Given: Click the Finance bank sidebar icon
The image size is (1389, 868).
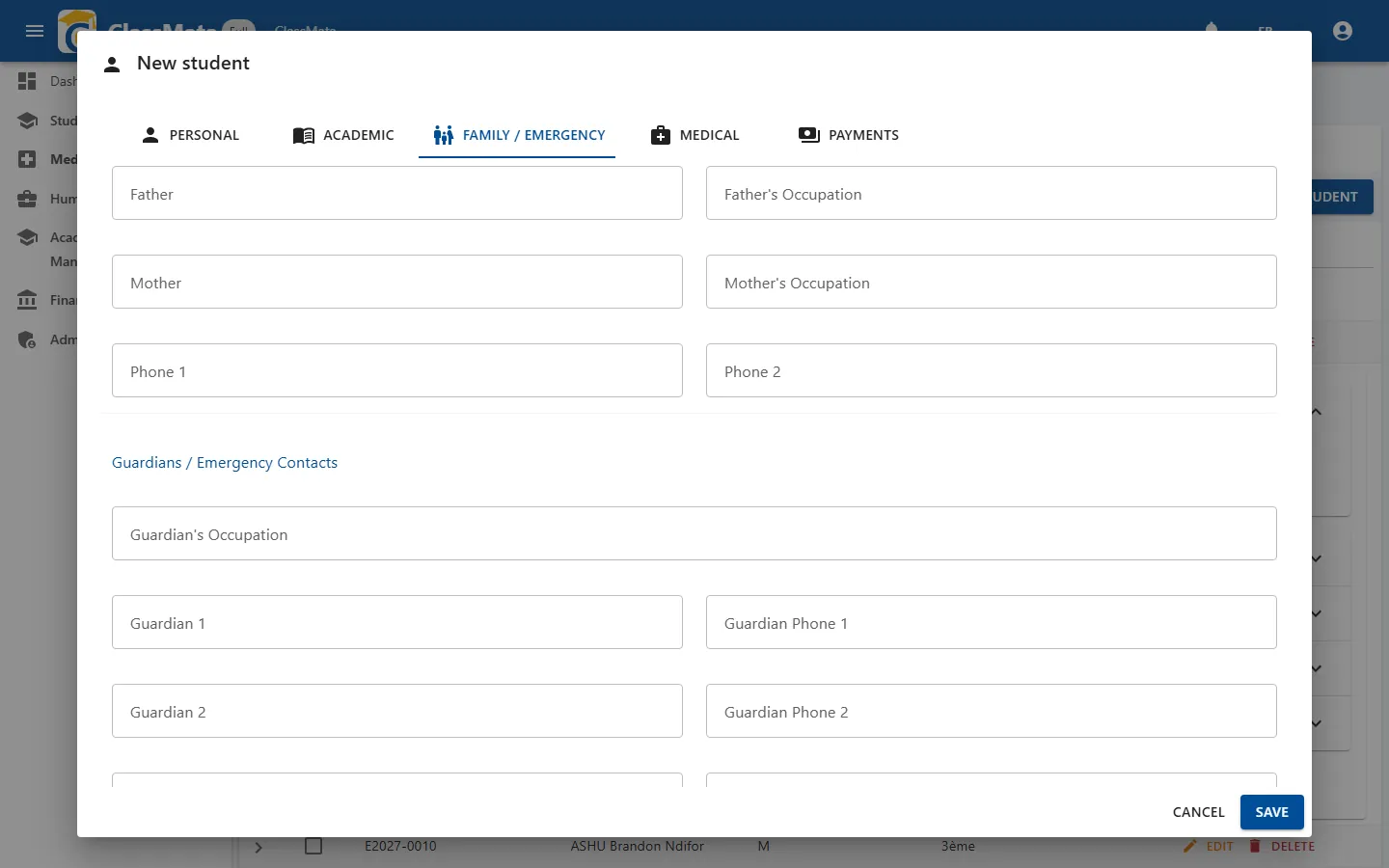Looking at the screenshot, I should click(27, 300).
